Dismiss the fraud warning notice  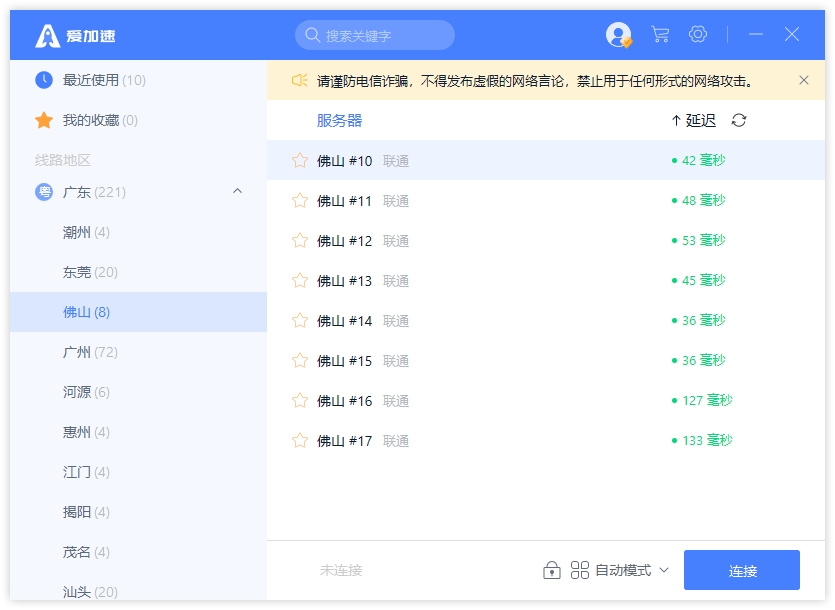click(804, 80)
